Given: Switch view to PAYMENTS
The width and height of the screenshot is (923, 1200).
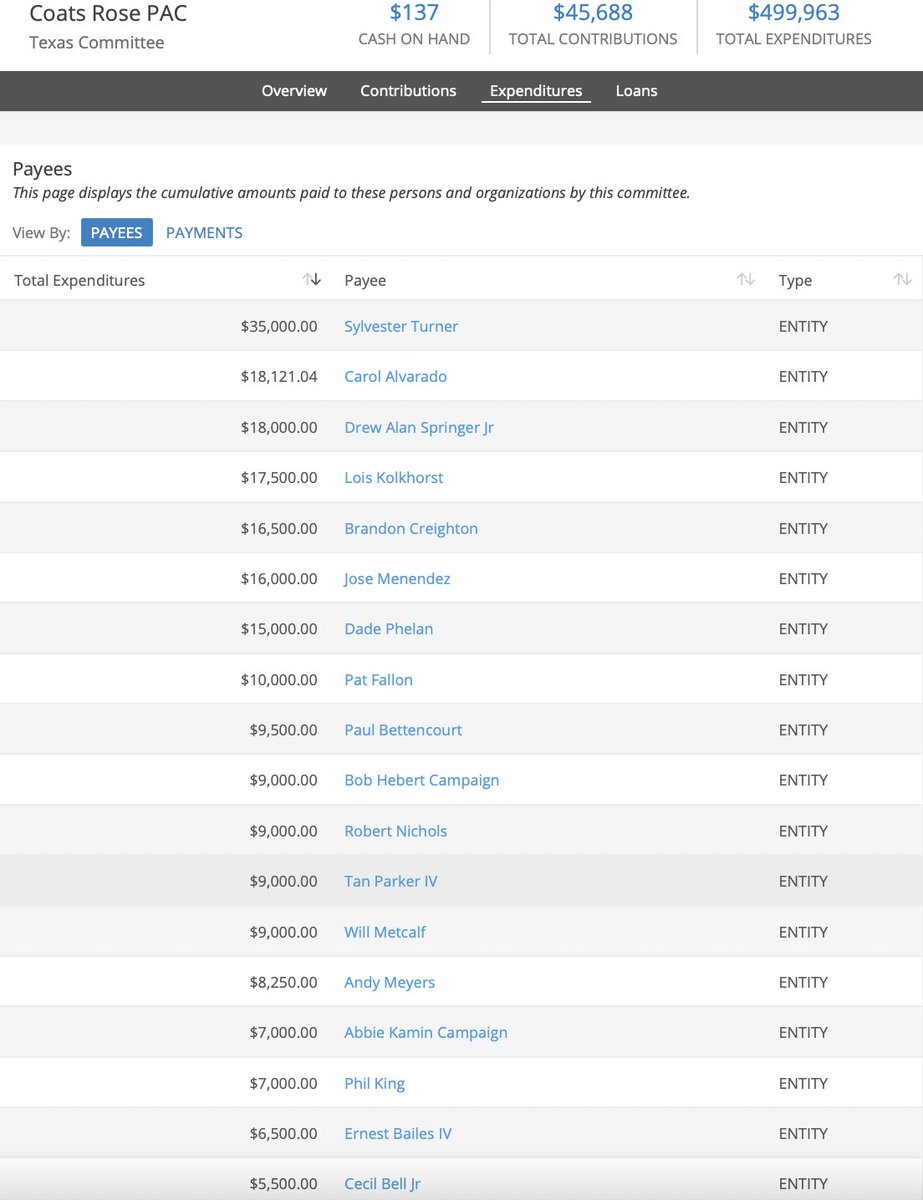Looking at the screenshot, I should click(x=204, y=233).
